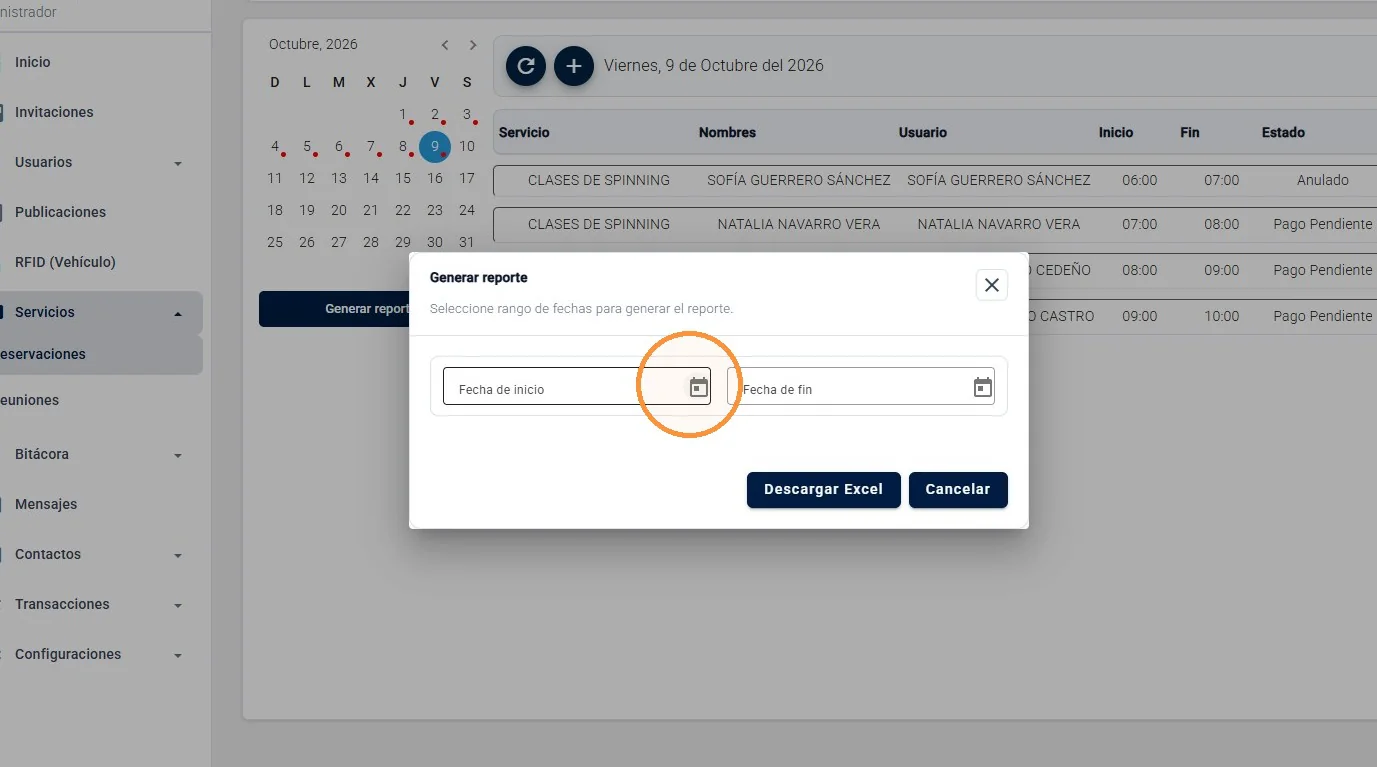1377x767 pixels.
Task: Click the Servicio column header
Action: (524, 132)
